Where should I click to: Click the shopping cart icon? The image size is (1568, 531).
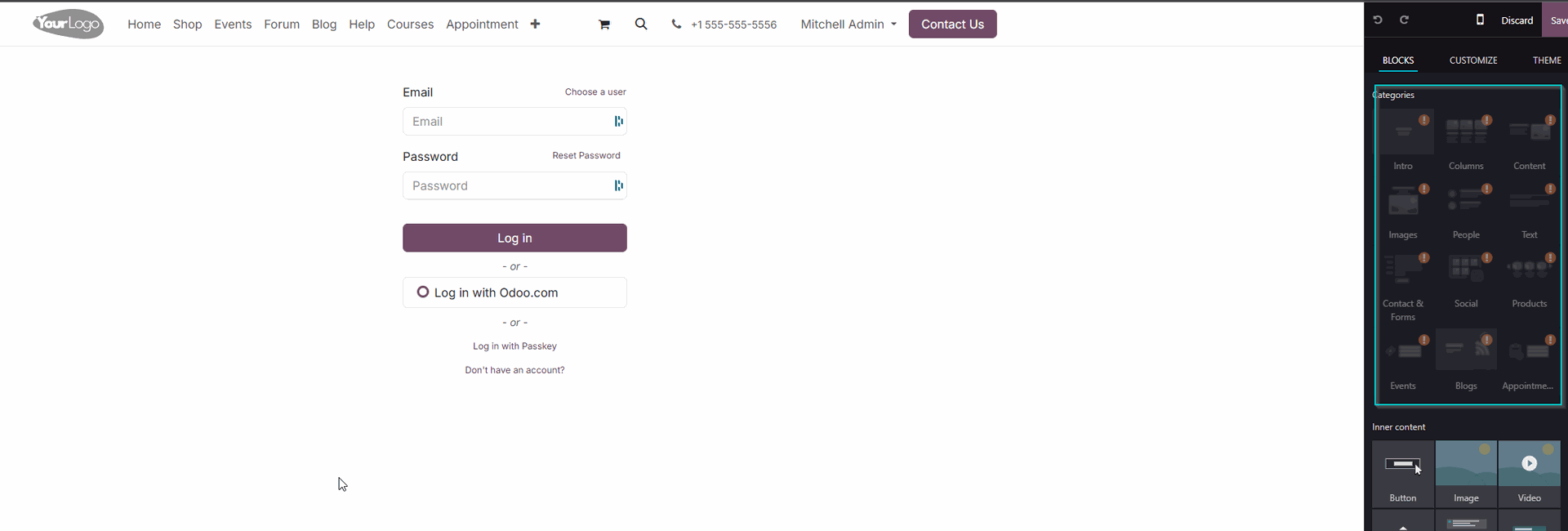point(604,25)
